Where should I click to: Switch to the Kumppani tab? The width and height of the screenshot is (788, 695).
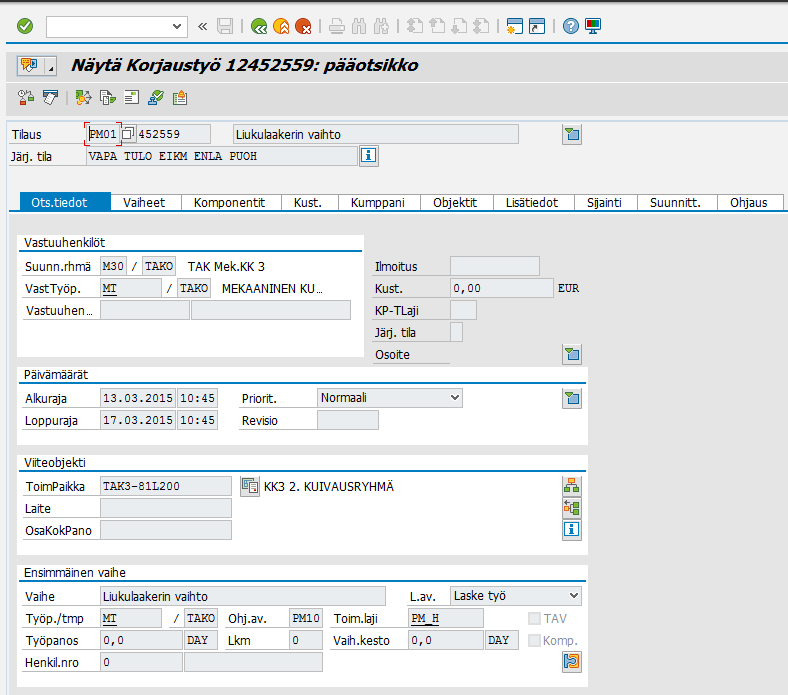point(377,203)
